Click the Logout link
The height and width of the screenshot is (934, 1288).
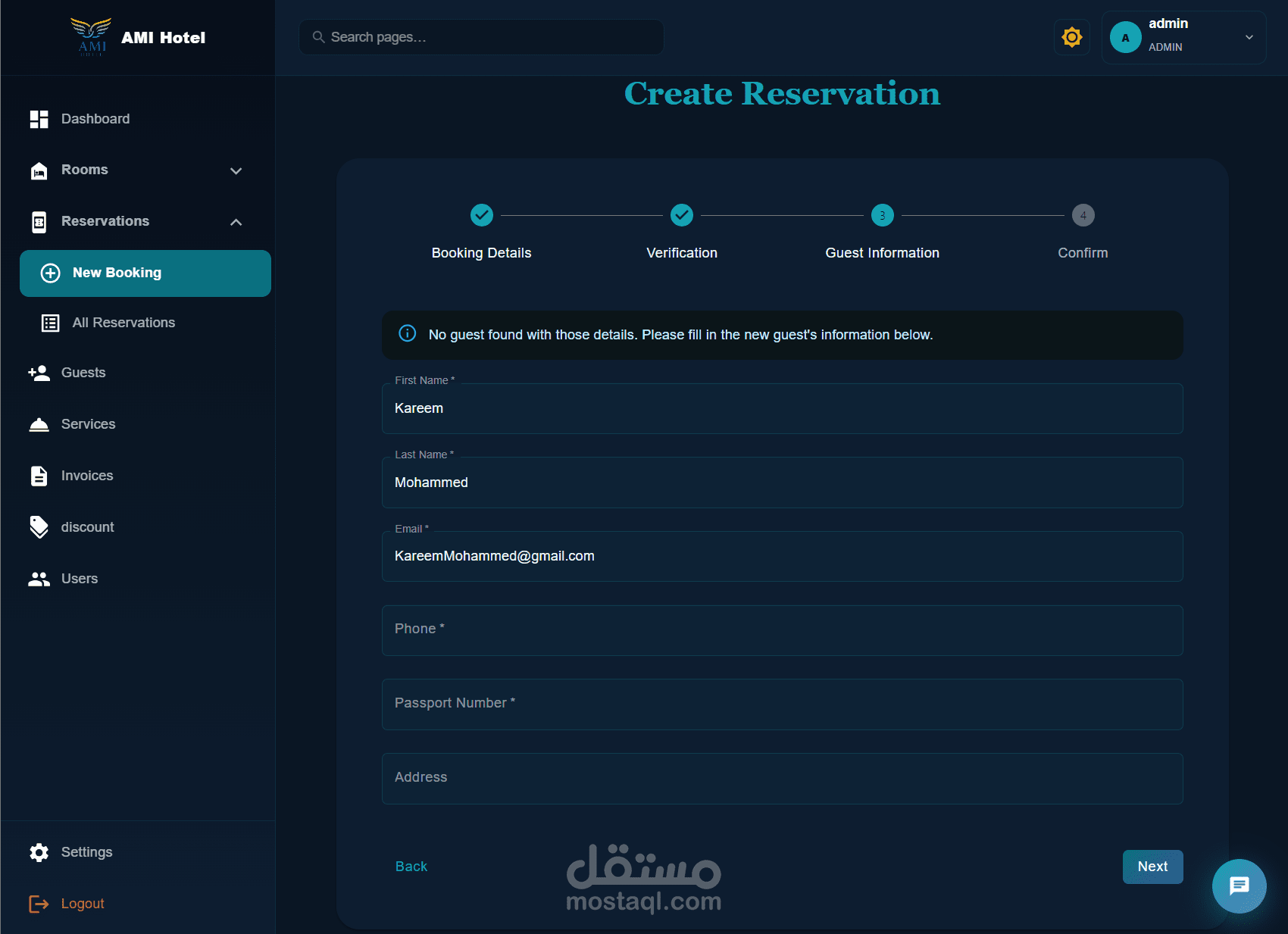point(83,904)
